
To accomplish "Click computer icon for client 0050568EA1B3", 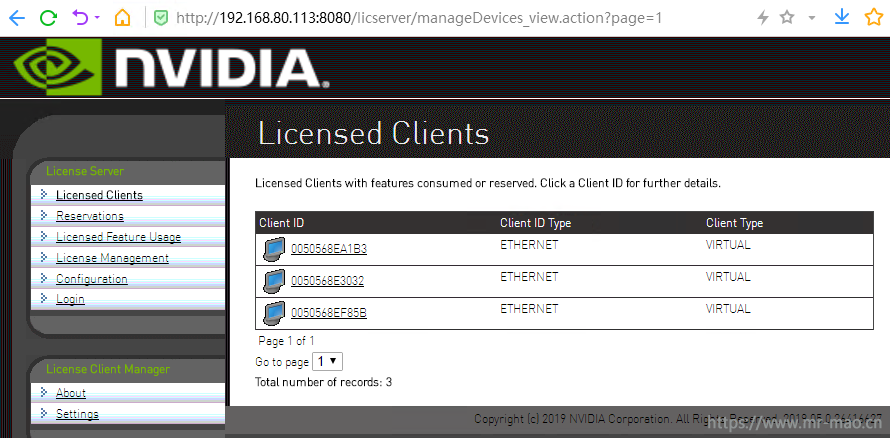I will tap(274, 250).
